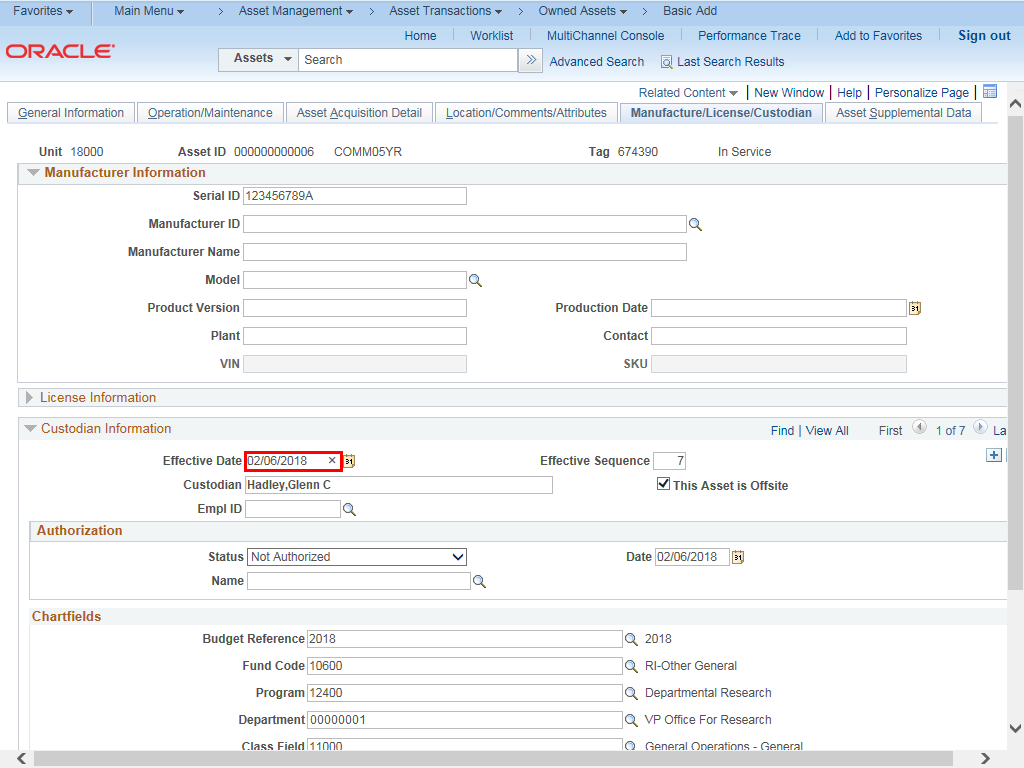Click the Fund Code lookup icon
The height and width of the screenshot is (768, 1024).
coord(631,666)
